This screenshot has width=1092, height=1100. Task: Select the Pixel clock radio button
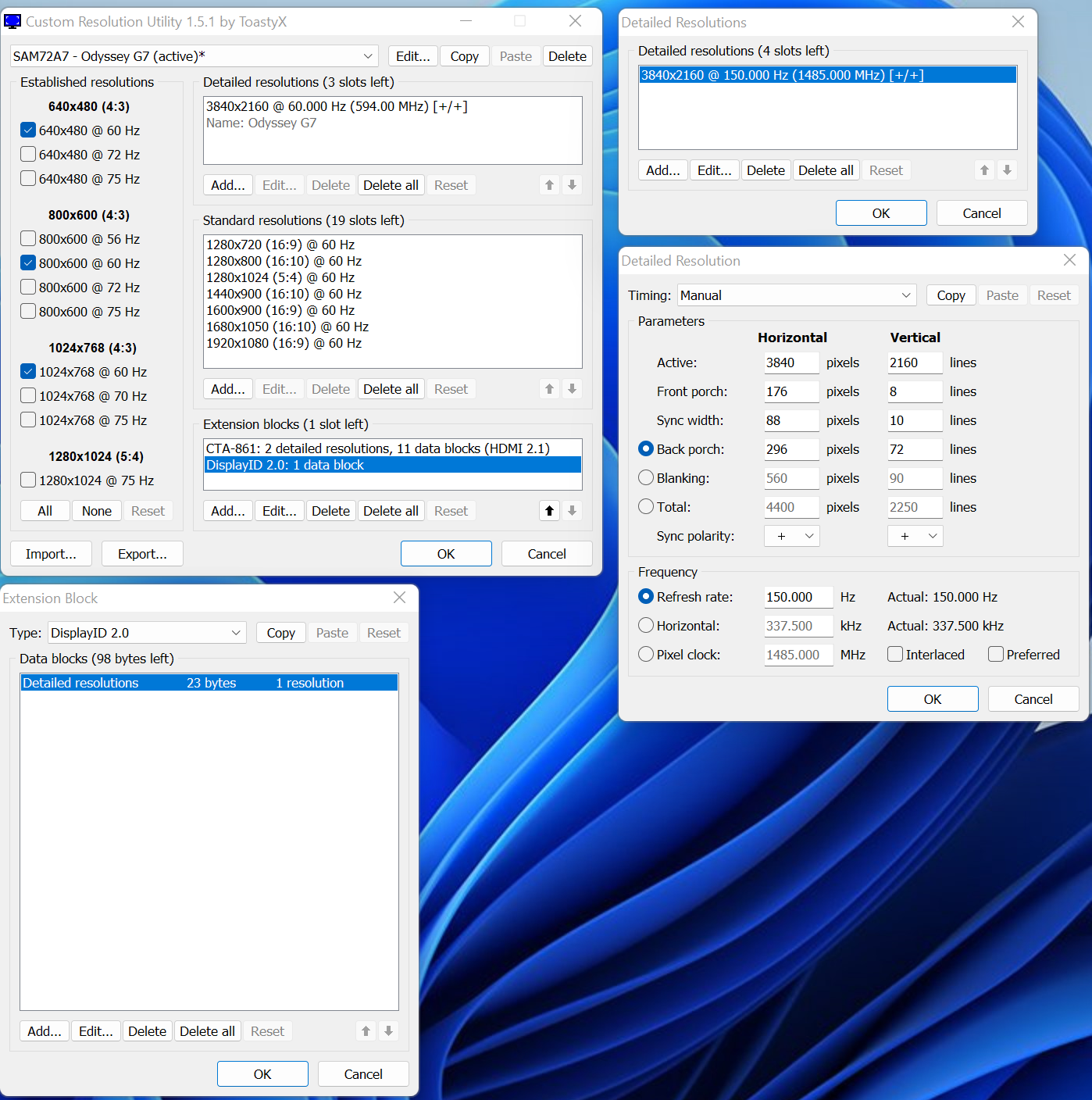[x=646, y=655]
